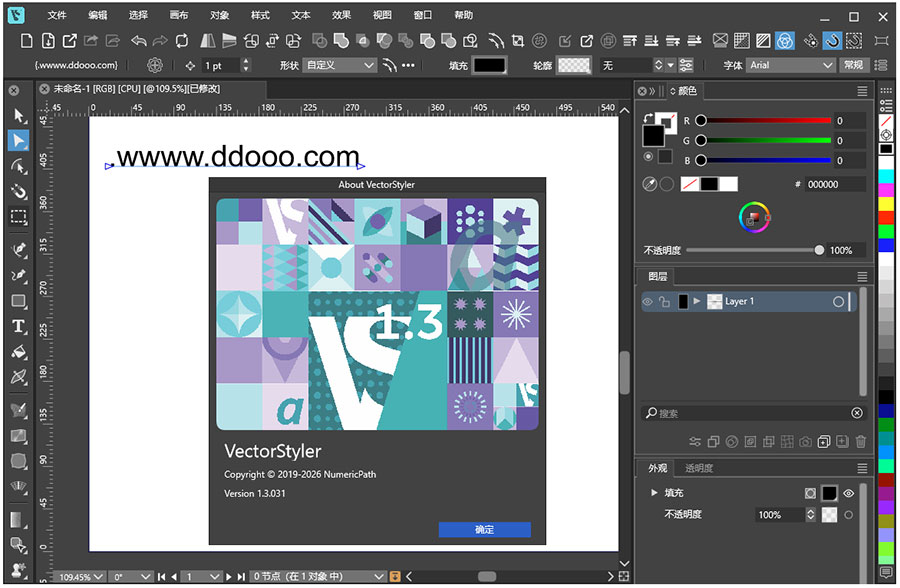Select the Text tool
Viewport: 900px width, 588px height.
pos(18,326)
